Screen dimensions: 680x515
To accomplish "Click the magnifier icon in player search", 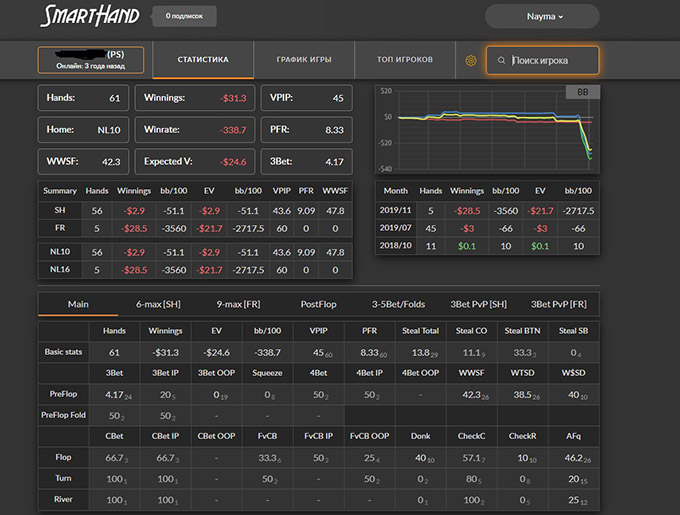I will pos(500,61).
